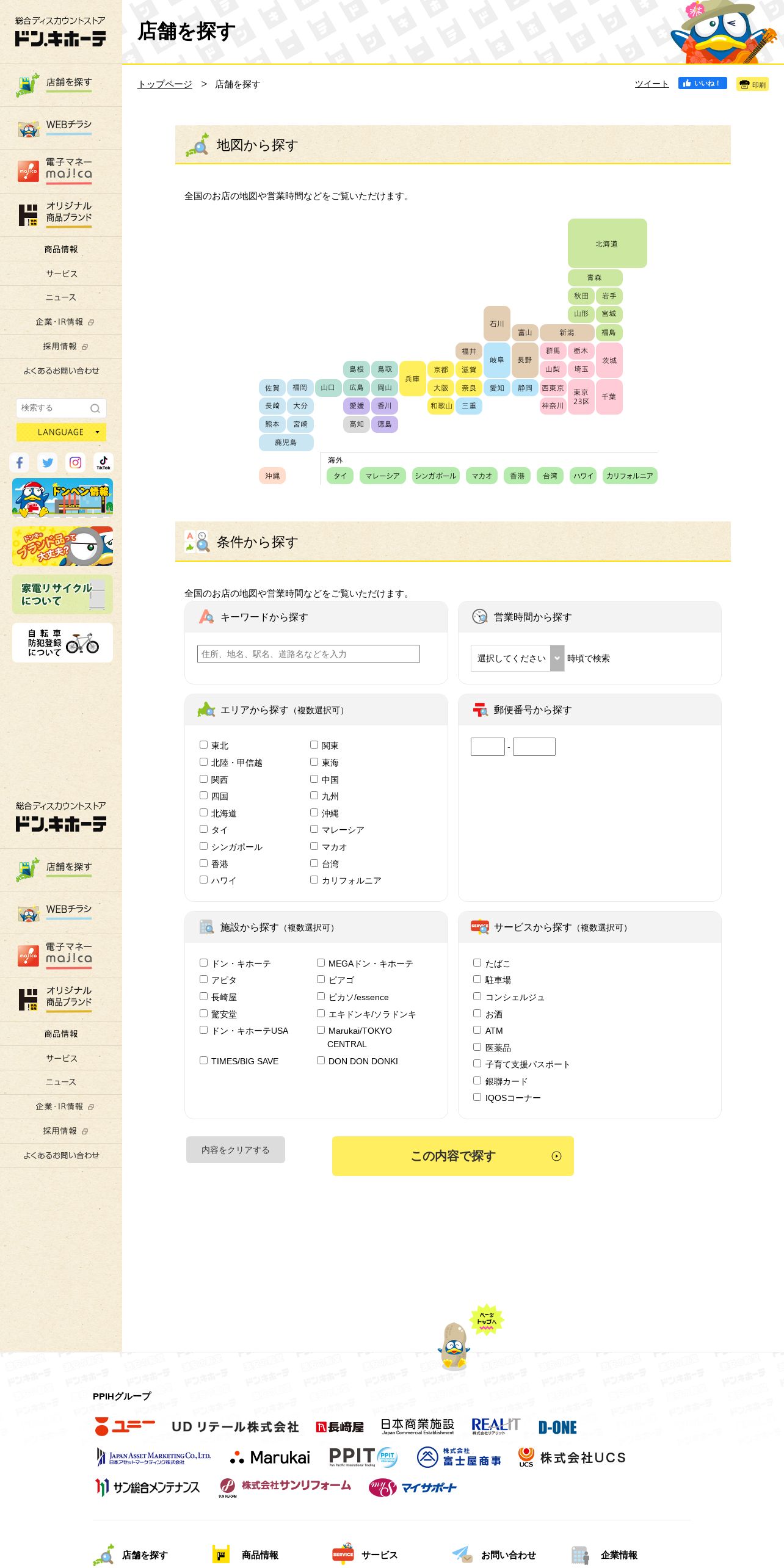Open 企業・IR情報 in top sidebar menu
784x1568 pixels.
(61, 322)
